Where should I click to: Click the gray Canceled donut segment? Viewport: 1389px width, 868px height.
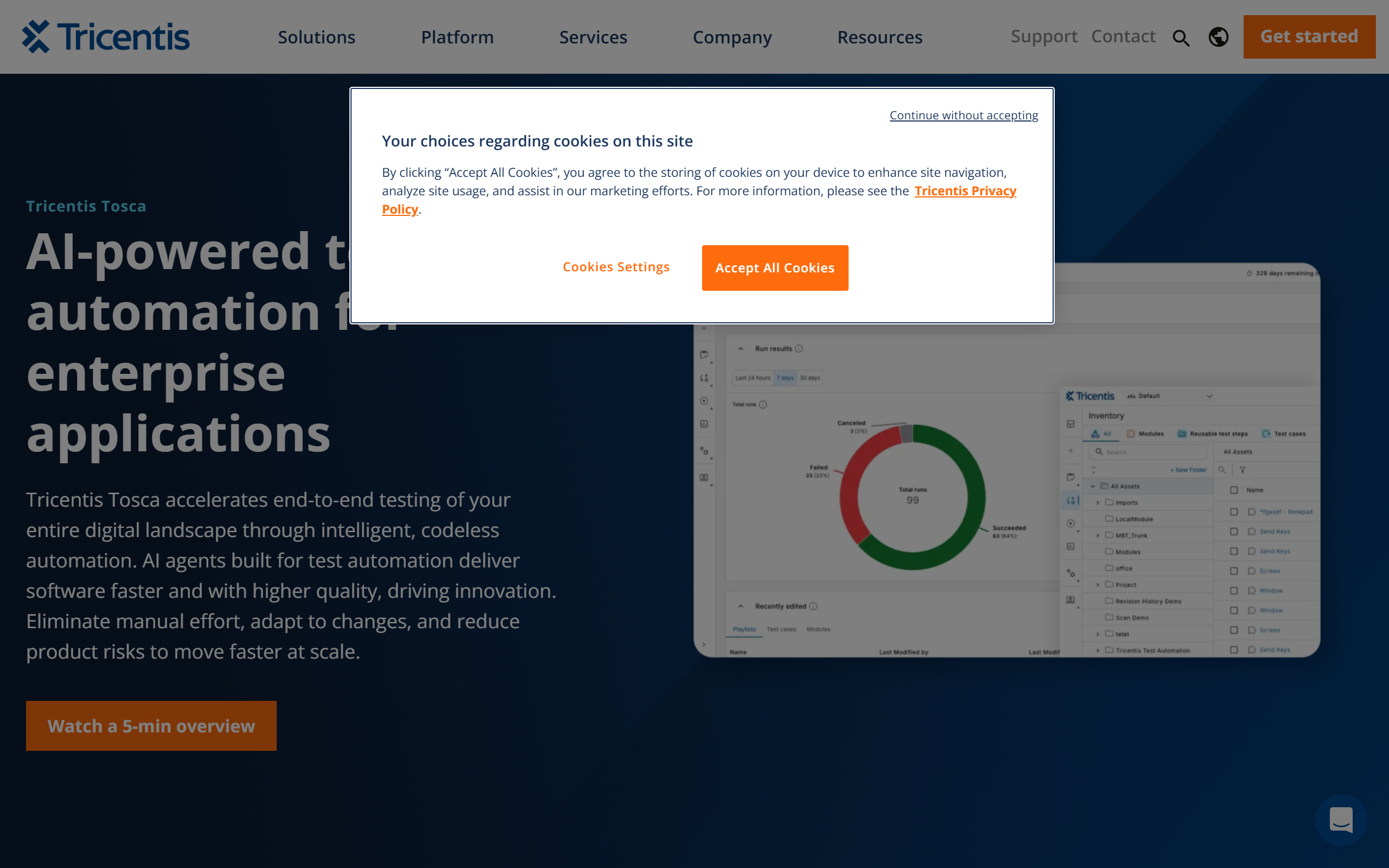point(906,434)
